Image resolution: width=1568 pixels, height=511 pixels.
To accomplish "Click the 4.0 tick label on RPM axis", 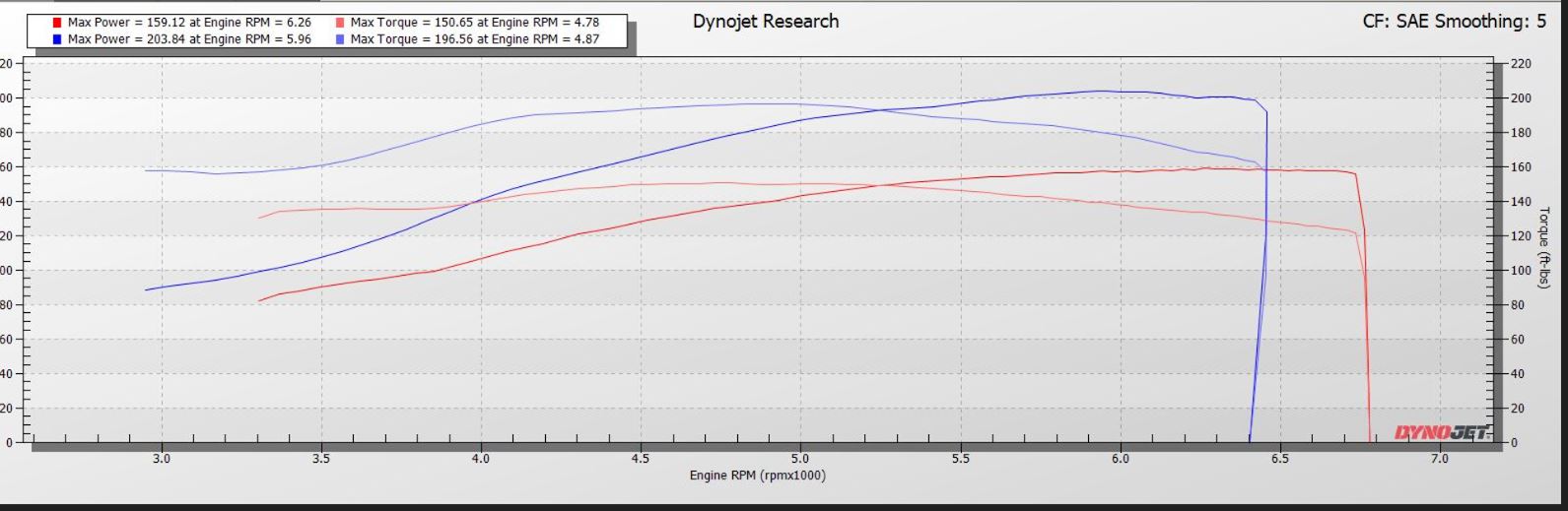I will (481, 459).
